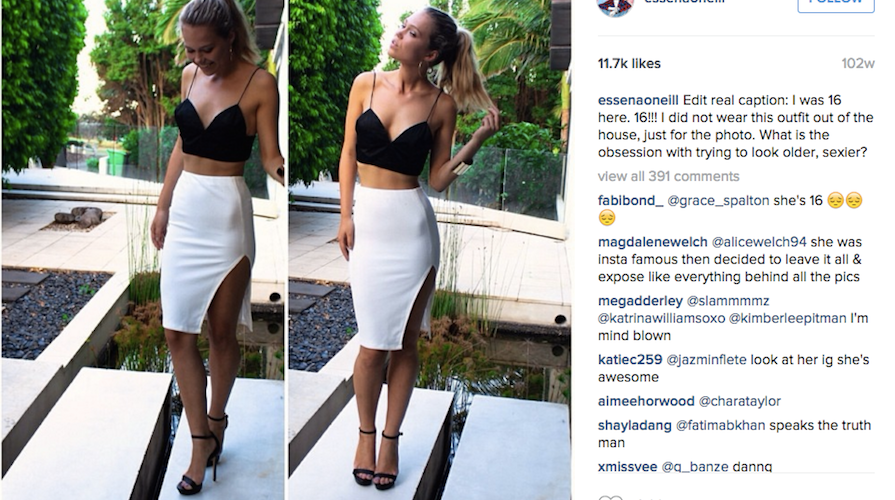Open mentioned user @kimberleepitman
The width and height of the screenshot is (895, 500).
788,318
